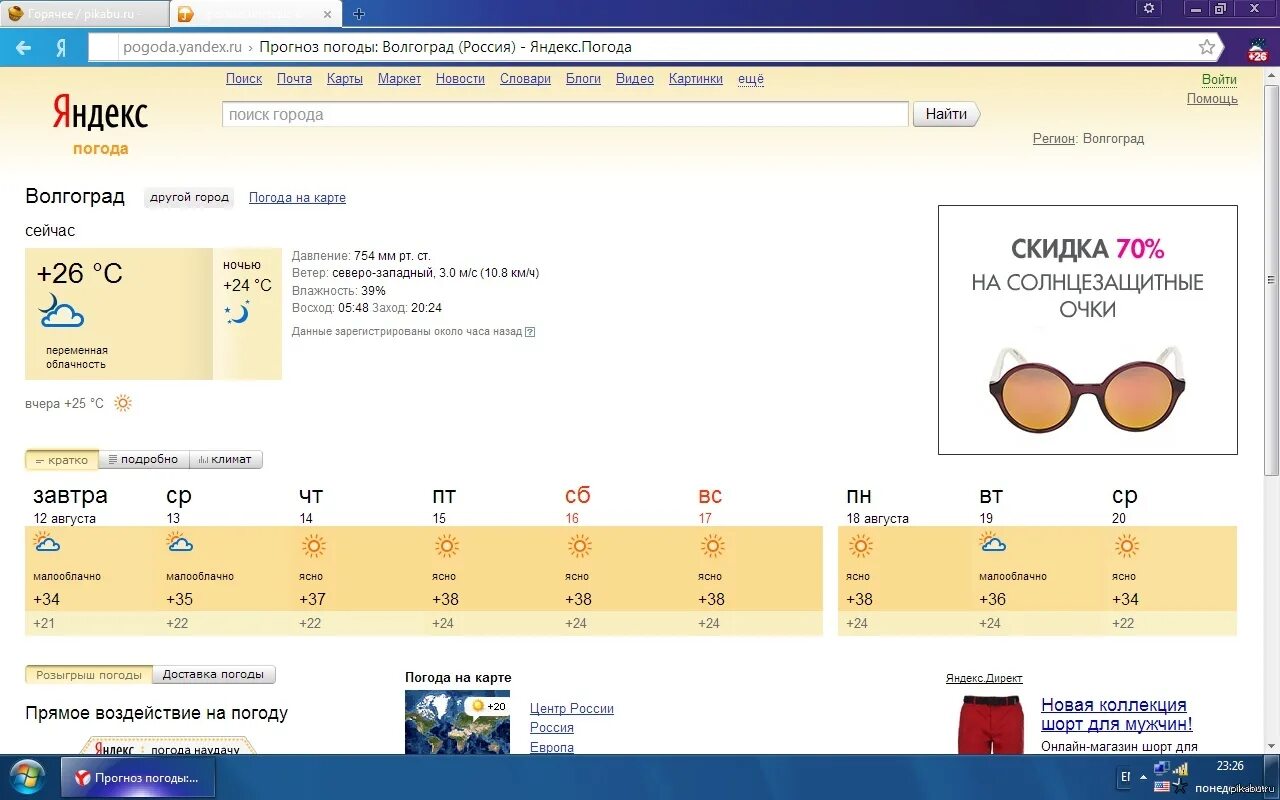Click into the 'поиск города' search field
1280x800 pixels.
565,114
